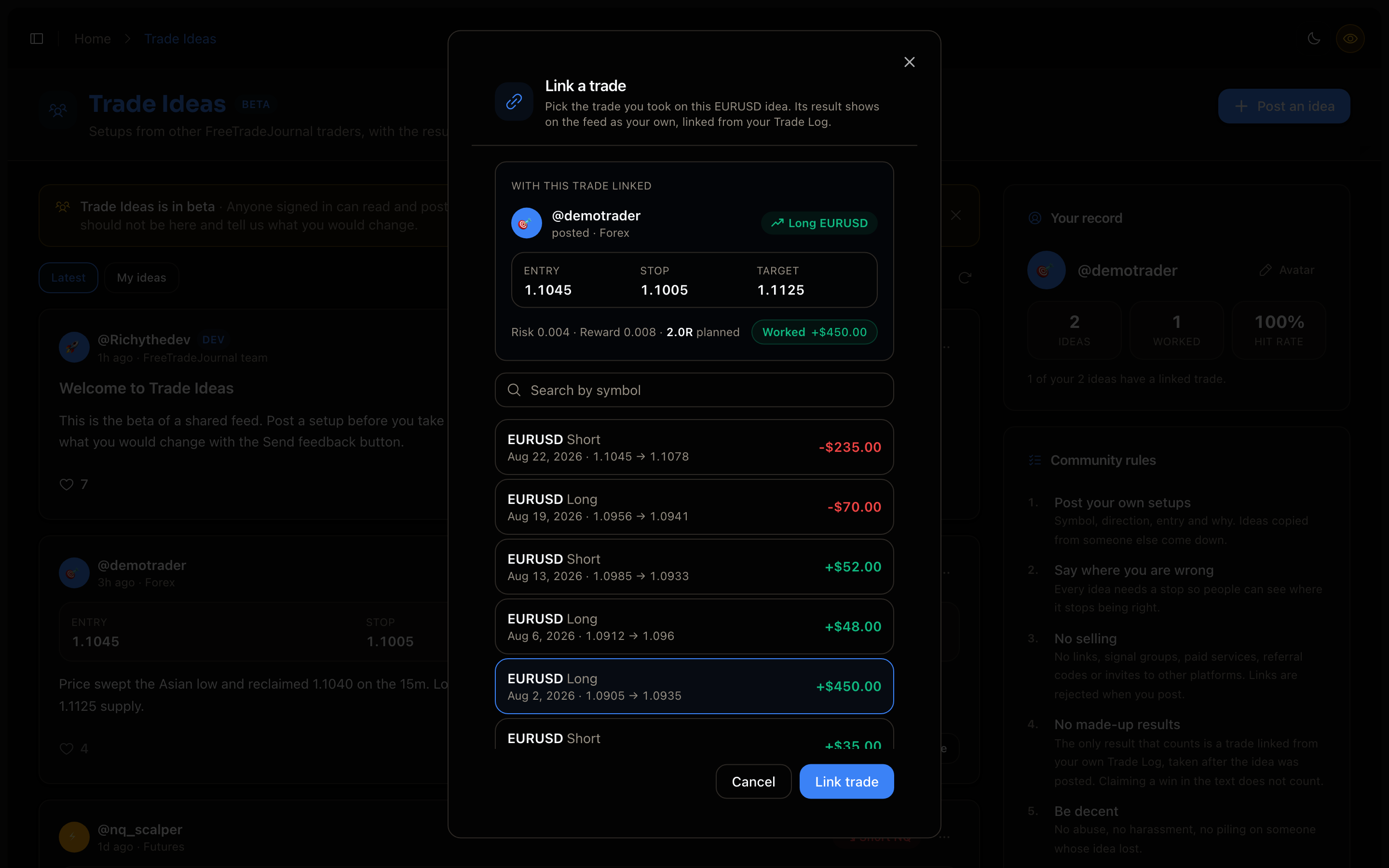The image size is (1389, 868).
Task: Click the 'No selling' community rule
Action: point(1085,638)
